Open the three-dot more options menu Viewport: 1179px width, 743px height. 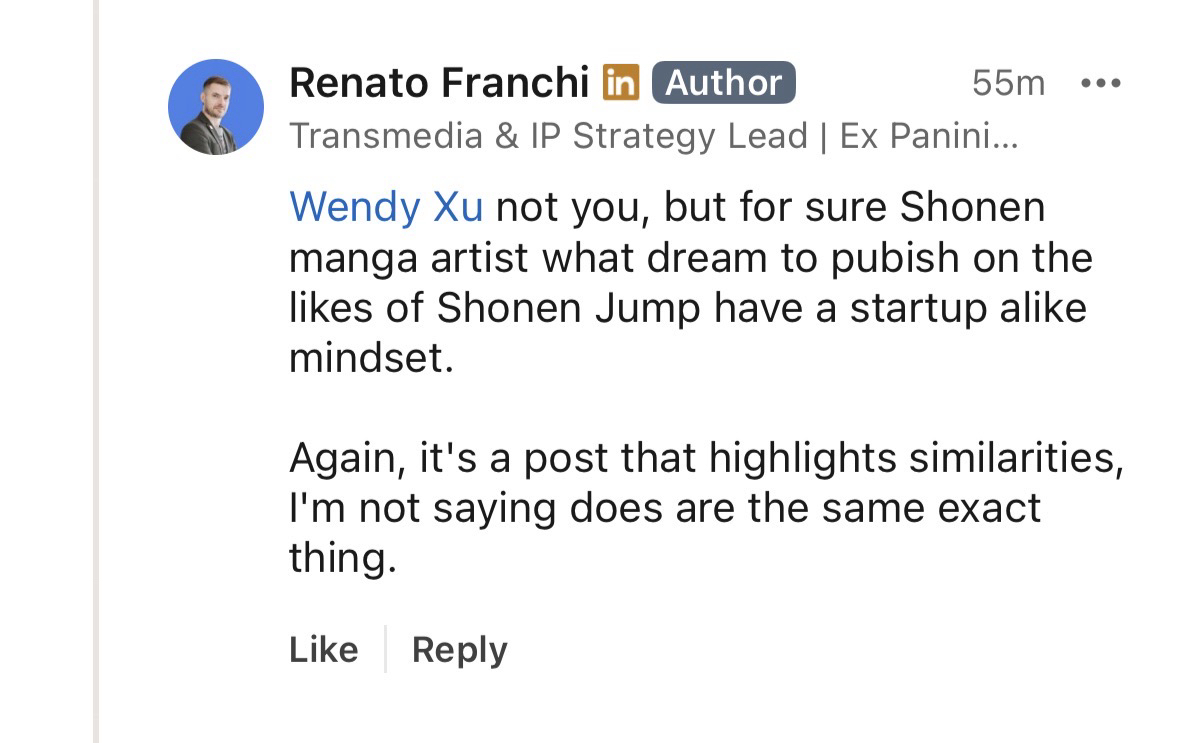[1101, 83]
